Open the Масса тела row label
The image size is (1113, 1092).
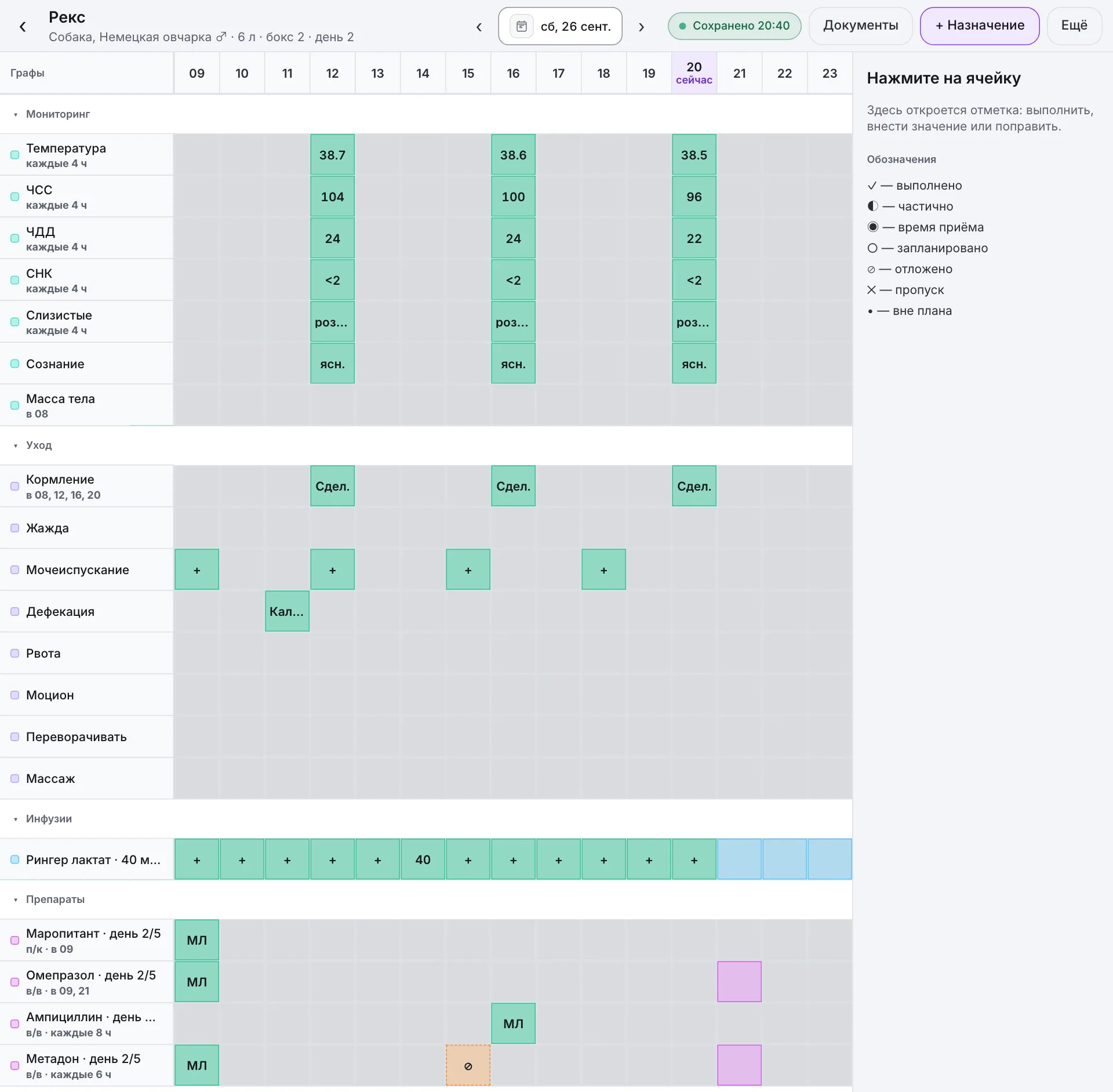click(x=87, y=405)
